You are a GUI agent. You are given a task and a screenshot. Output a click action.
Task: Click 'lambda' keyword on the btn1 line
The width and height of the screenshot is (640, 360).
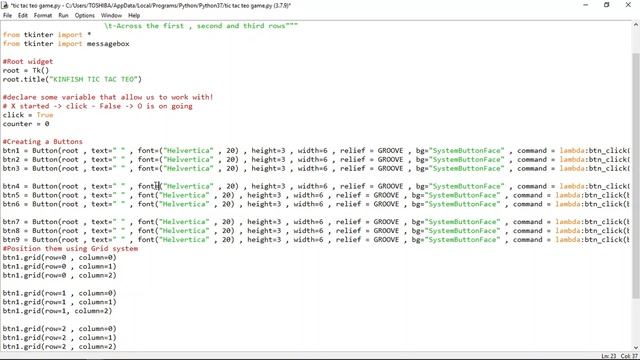572,151
